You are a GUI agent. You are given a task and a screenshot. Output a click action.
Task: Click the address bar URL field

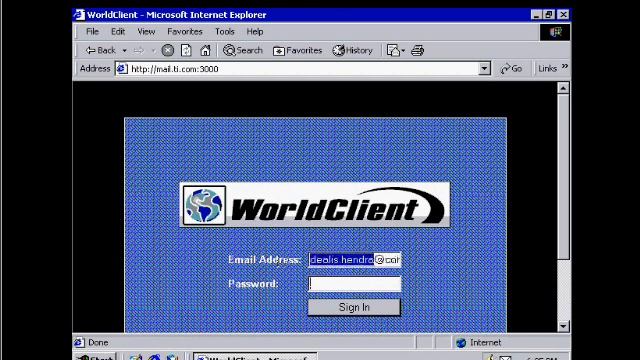point(303,69)
